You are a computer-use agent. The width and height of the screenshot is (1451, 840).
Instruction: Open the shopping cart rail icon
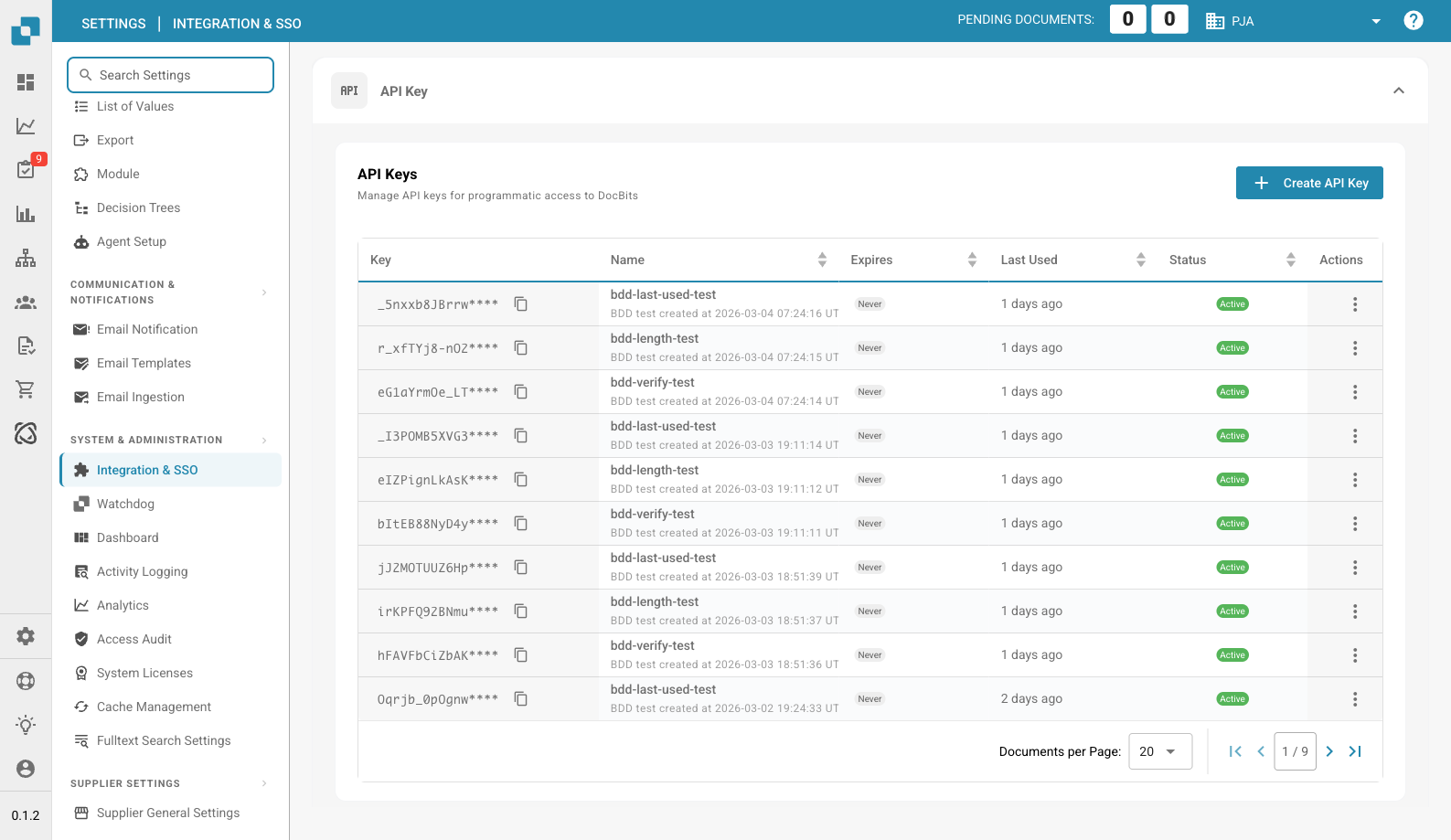click(26, 389)
